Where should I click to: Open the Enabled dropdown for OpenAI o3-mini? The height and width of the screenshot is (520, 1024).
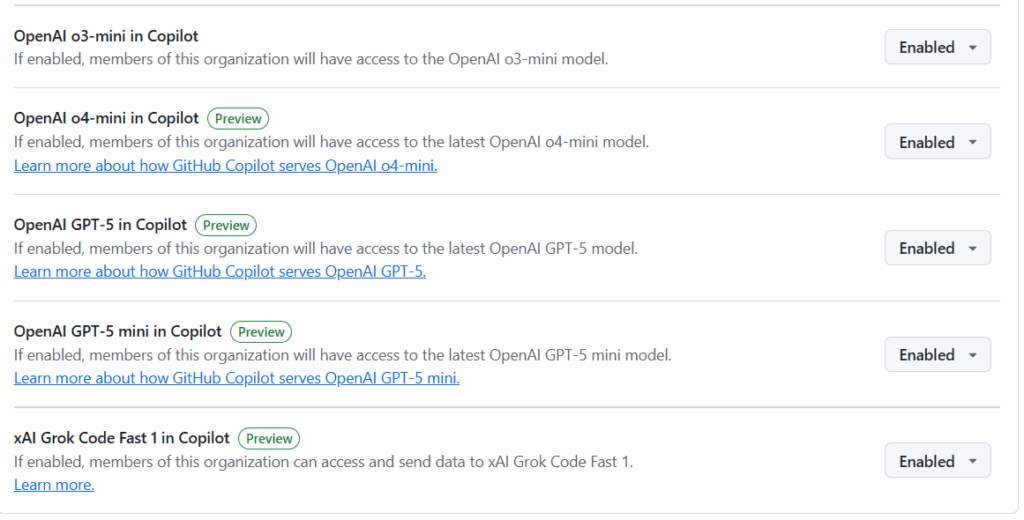click(x=937, y=47)
